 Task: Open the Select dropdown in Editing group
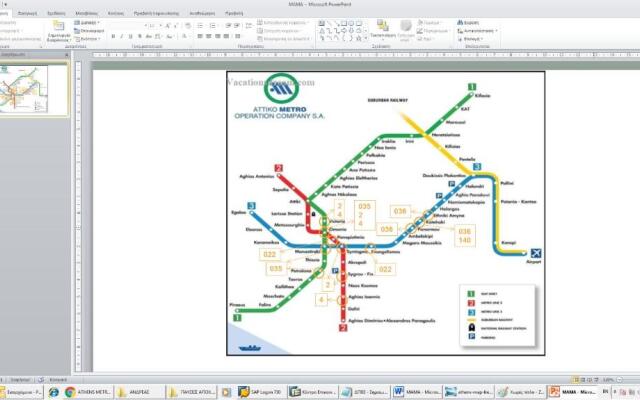coord(470,39)
